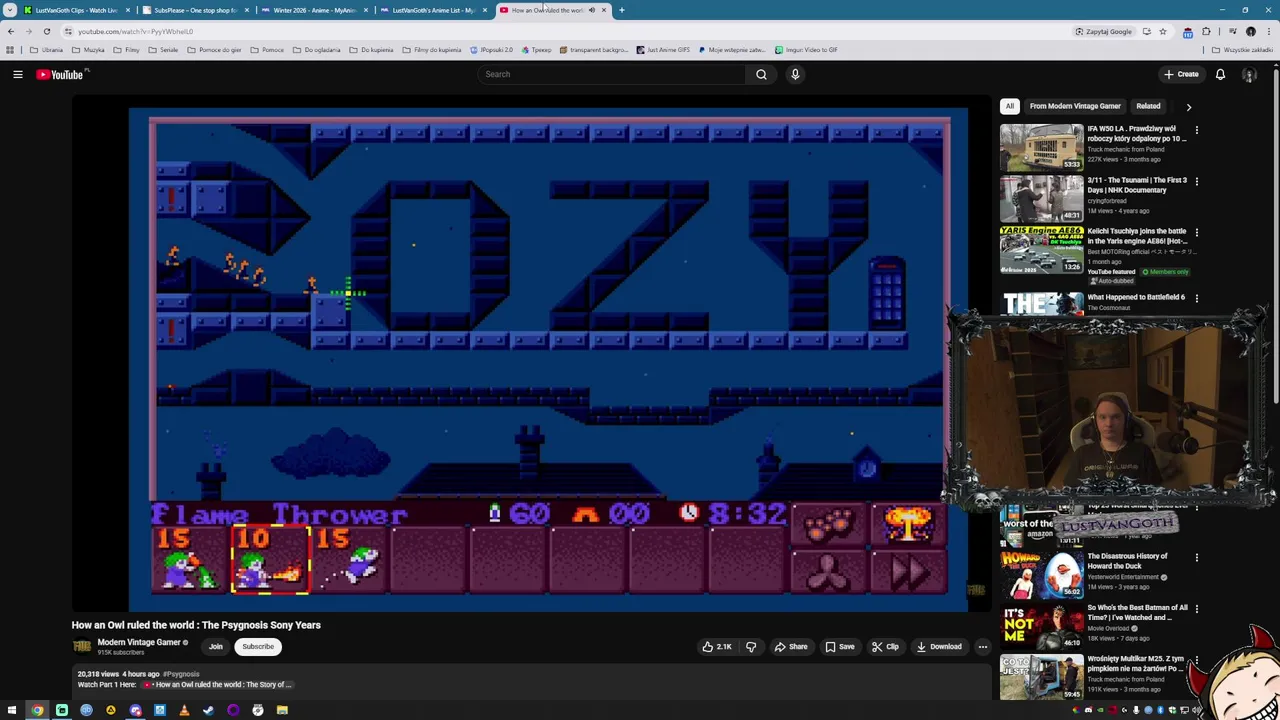The image size is (1280, 720).
Task: Start voice search with the microphone icon
Action: click(x=795, y=74)
